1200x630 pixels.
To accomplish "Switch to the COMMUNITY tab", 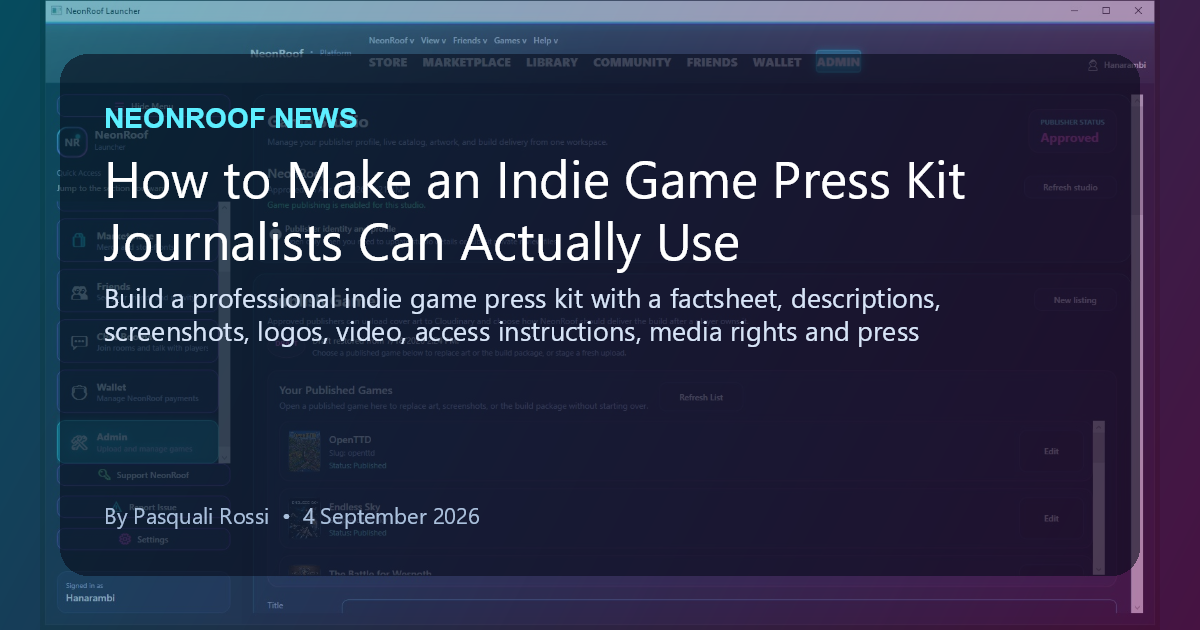I will point(632,62).
